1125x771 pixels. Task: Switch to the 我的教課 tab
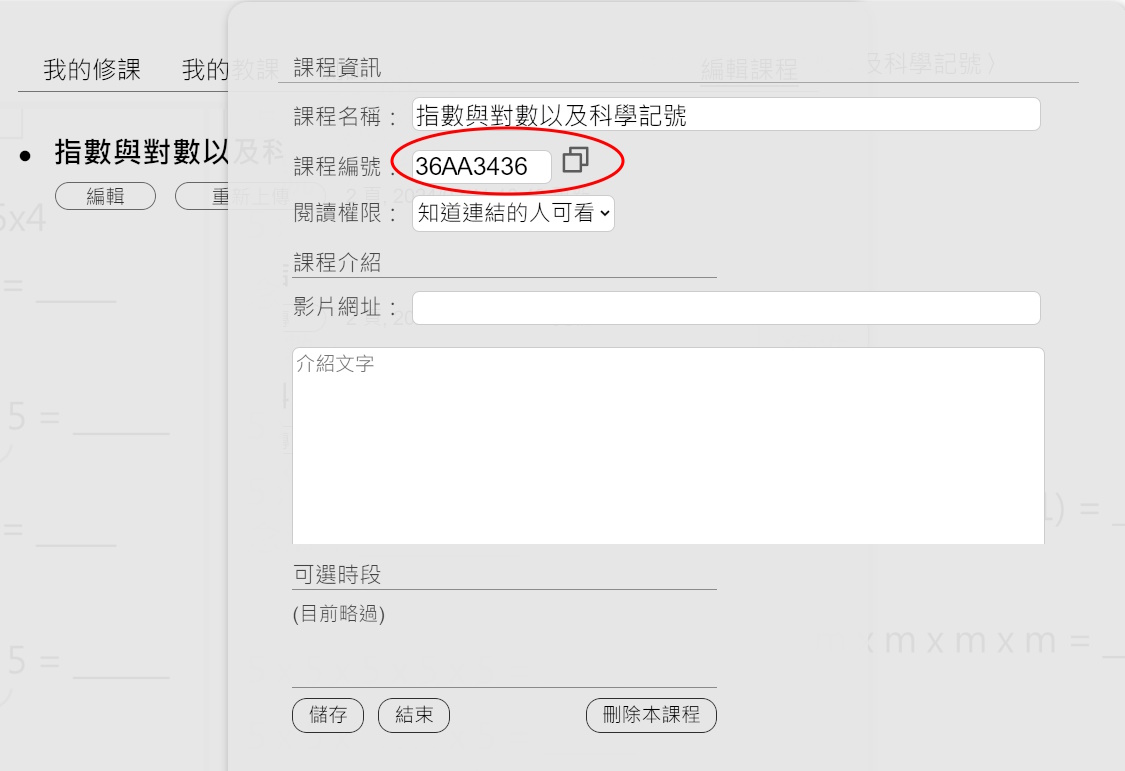click(x=230, y=70)
